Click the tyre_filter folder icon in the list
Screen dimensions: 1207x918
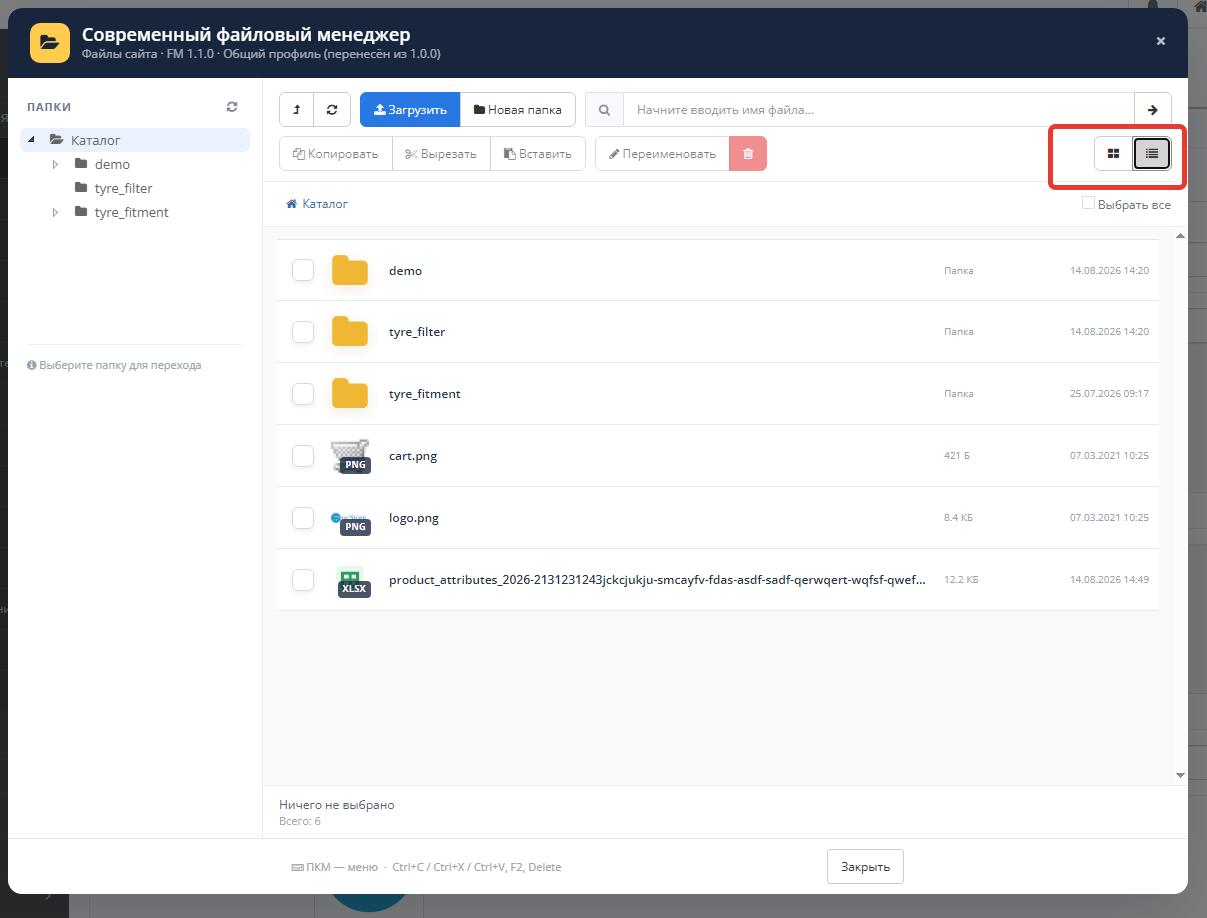(x=350, y=331)
